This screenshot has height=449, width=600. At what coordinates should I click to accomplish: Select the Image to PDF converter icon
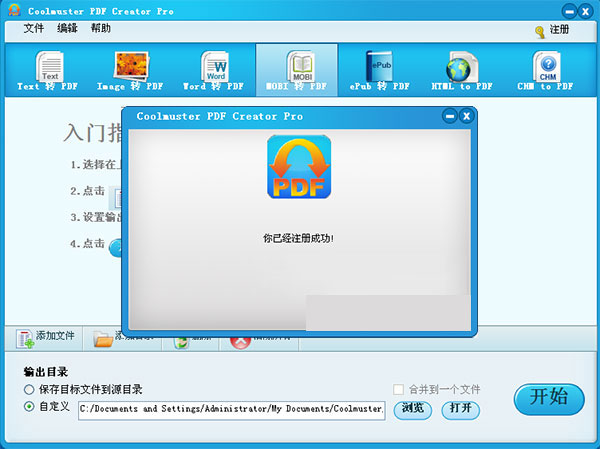(131, 66)
